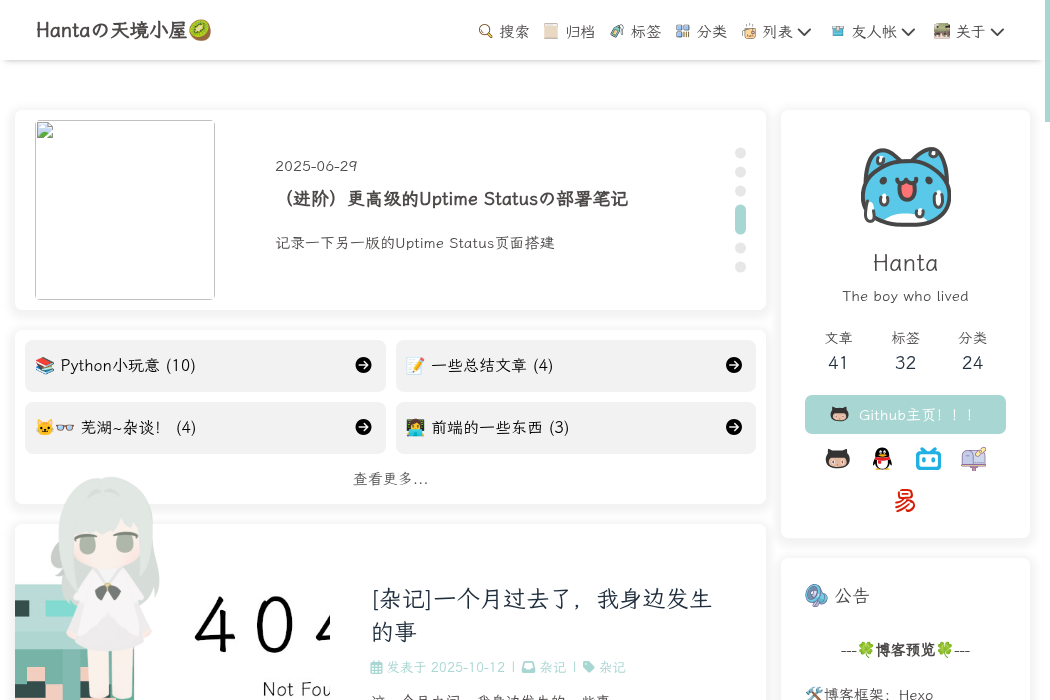Open the 一个月过去了 post title
This screenshot has height=700, width=1050.
pos(541,615)
